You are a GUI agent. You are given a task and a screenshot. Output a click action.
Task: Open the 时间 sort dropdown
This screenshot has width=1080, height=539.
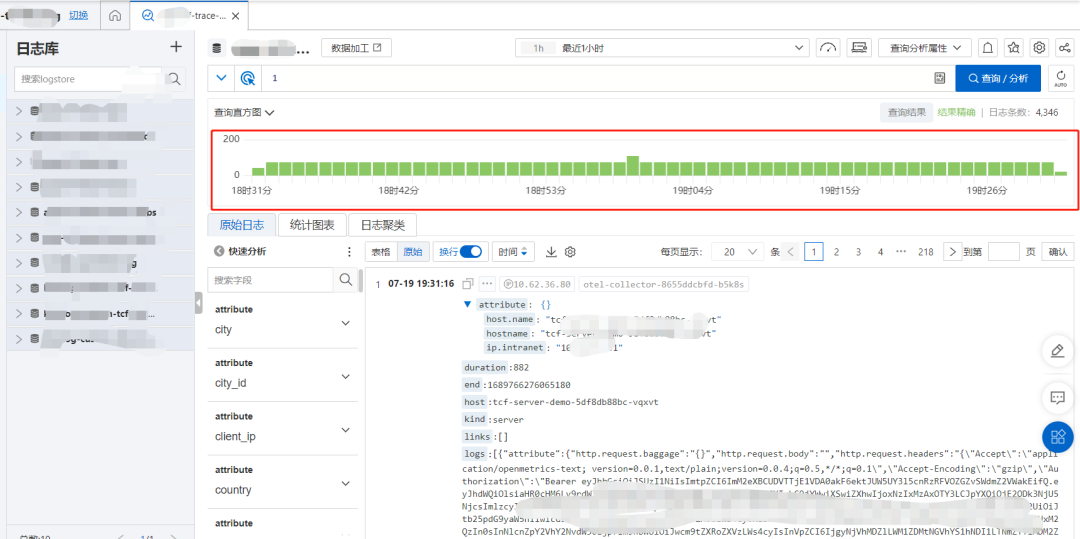click(x=513, y=252)
